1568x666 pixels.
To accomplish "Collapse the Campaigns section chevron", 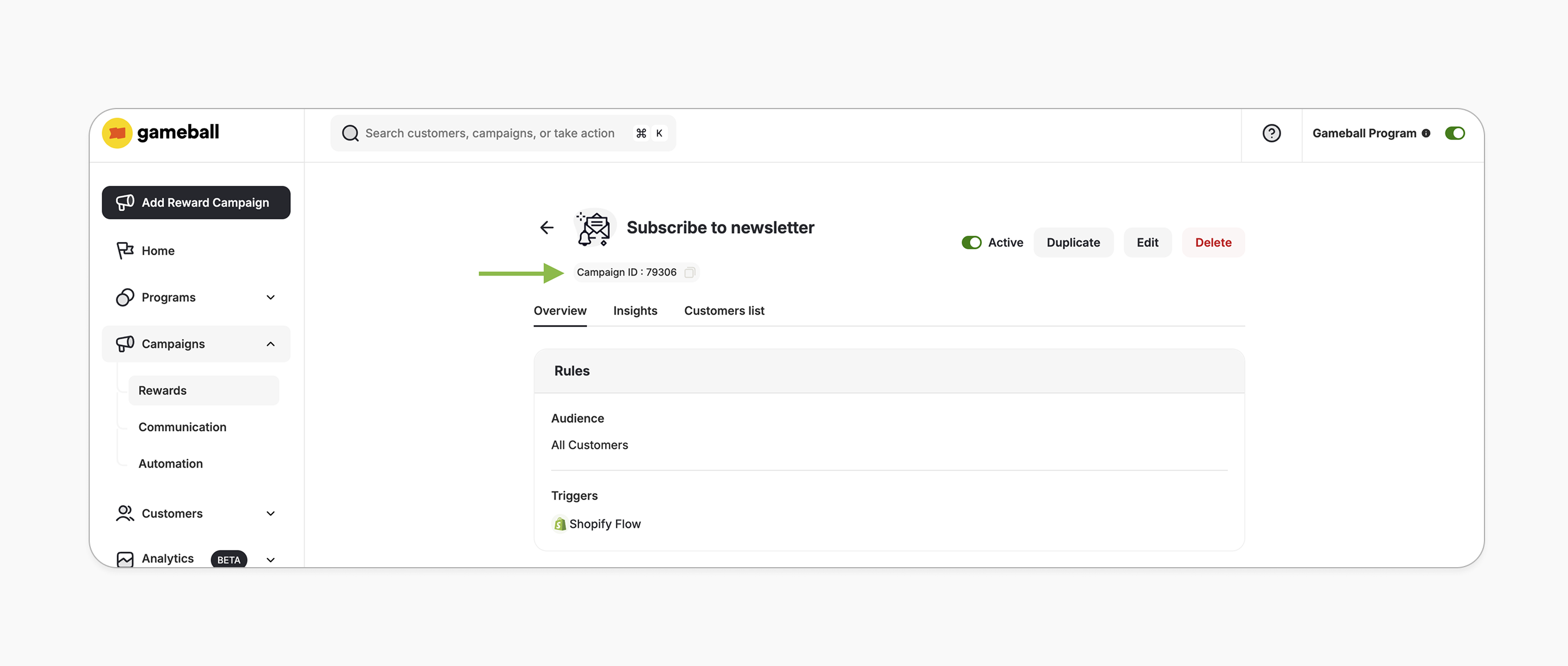I will (270, 344).
